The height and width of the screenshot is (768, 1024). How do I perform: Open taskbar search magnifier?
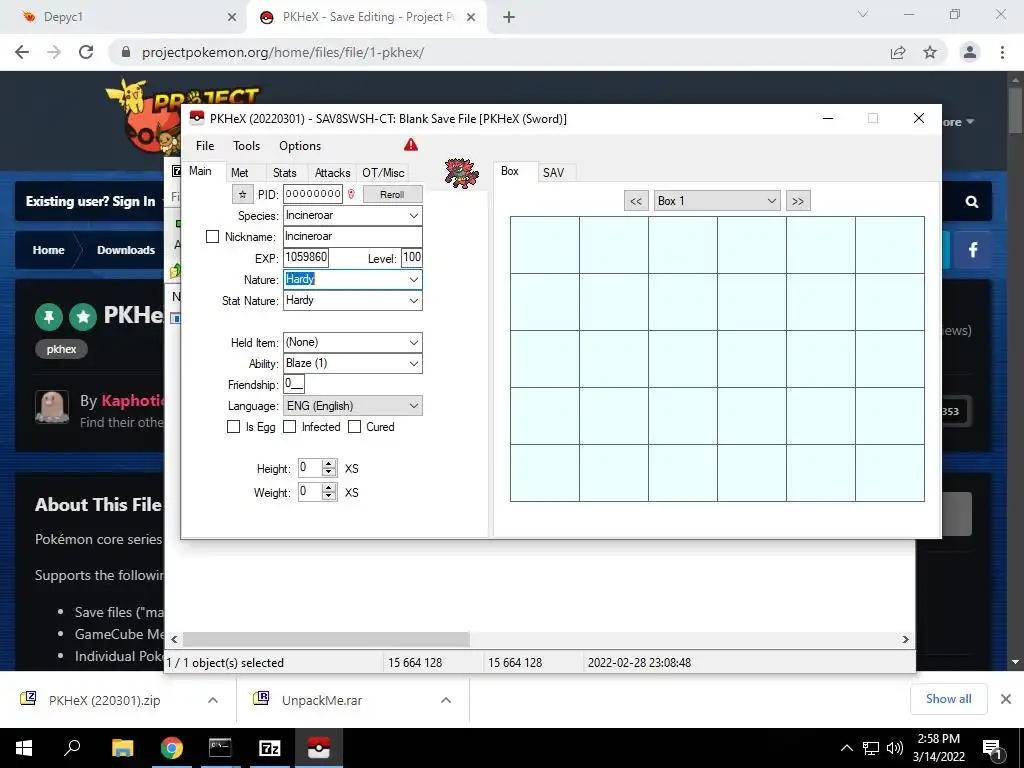[x=72, y=748]
